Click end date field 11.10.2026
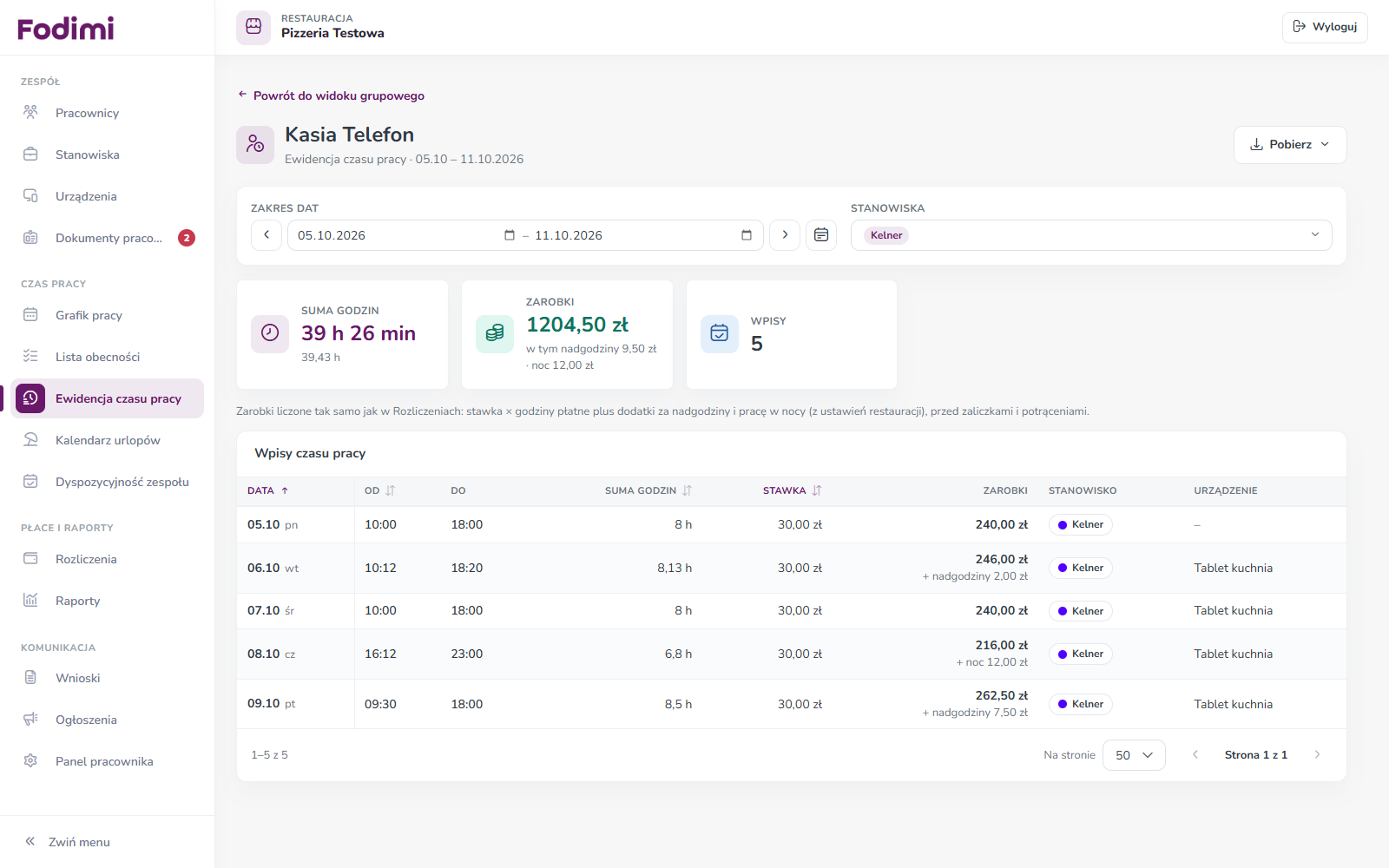The image size is (1389, 868). click(569, 235)
